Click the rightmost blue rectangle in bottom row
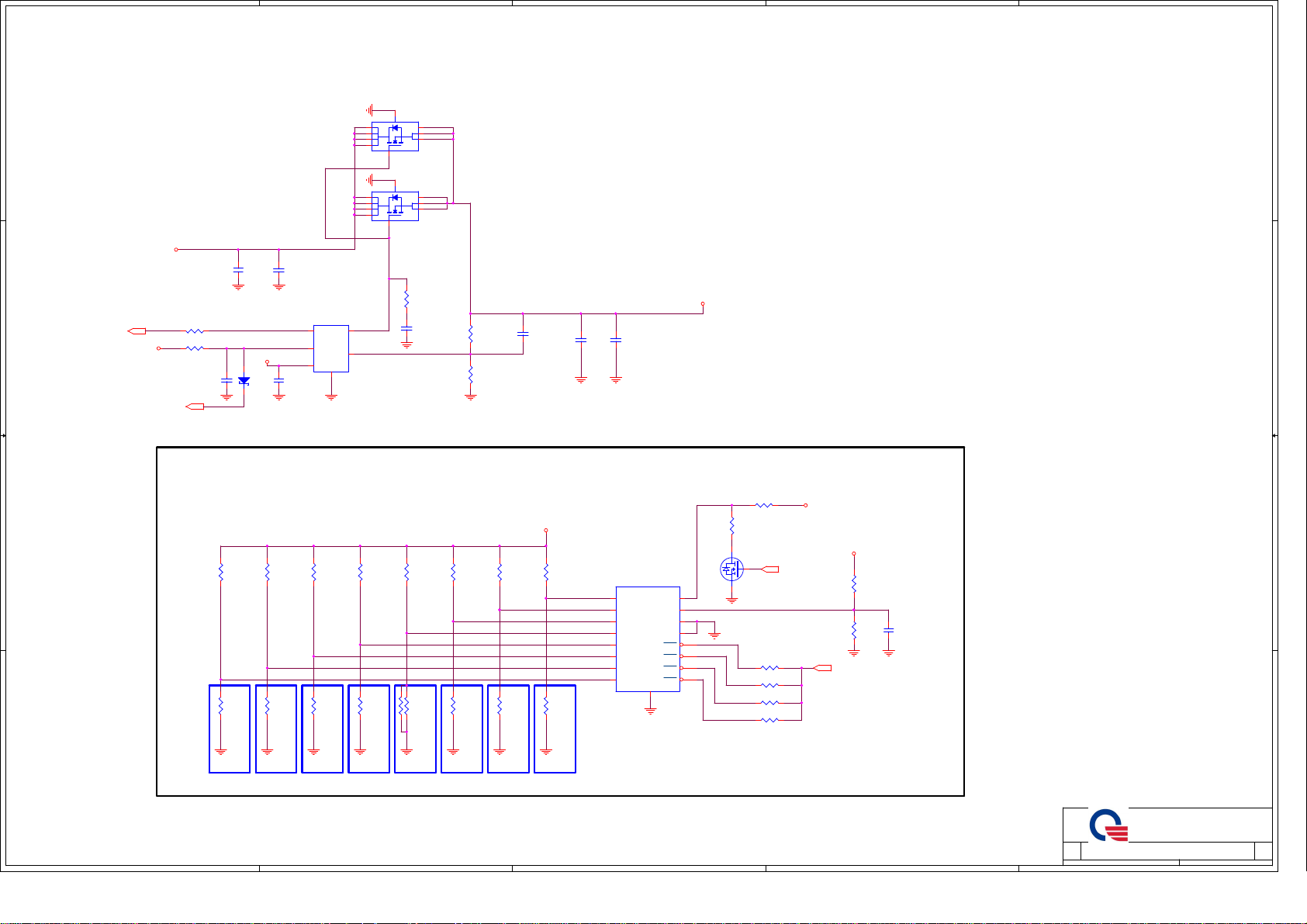The image size is (1307, 924). (x=555, y=729)
